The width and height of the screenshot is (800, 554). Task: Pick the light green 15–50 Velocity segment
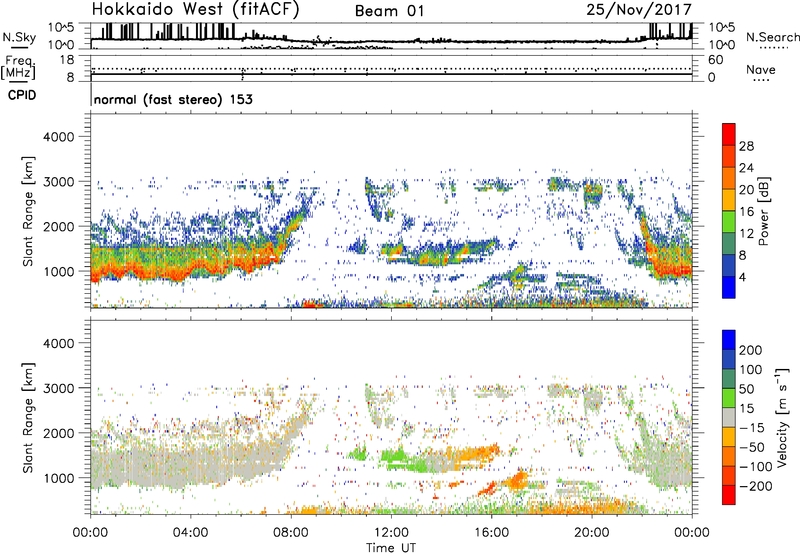coord(729,398)
